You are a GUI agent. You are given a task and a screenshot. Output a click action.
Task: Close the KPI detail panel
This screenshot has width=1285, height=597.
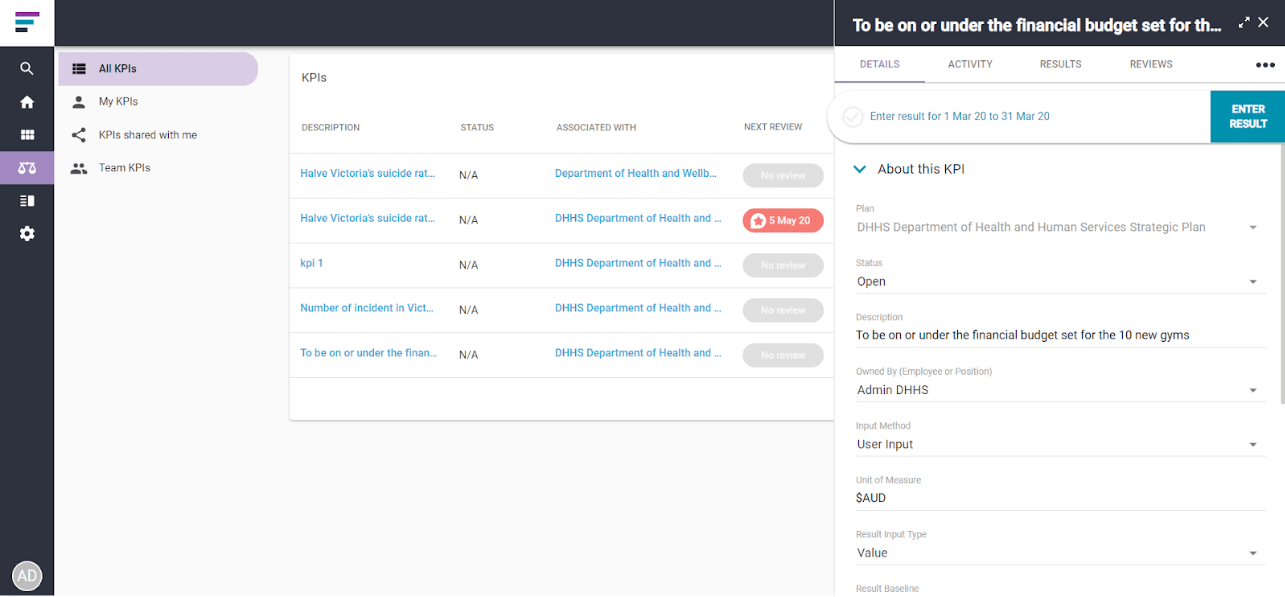[1264, 22]
